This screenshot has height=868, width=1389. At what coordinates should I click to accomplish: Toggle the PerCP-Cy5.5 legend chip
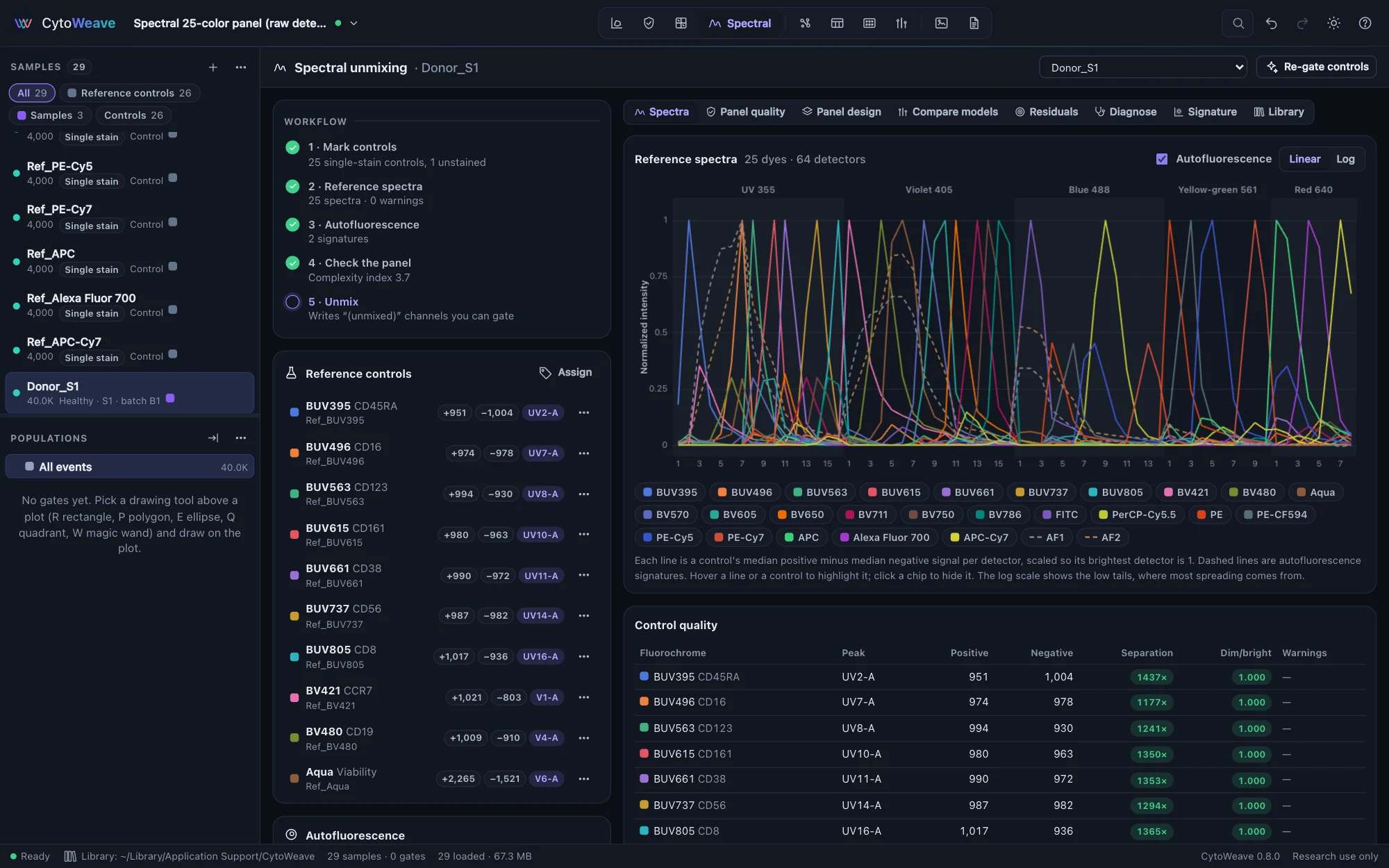point(1137,515)
